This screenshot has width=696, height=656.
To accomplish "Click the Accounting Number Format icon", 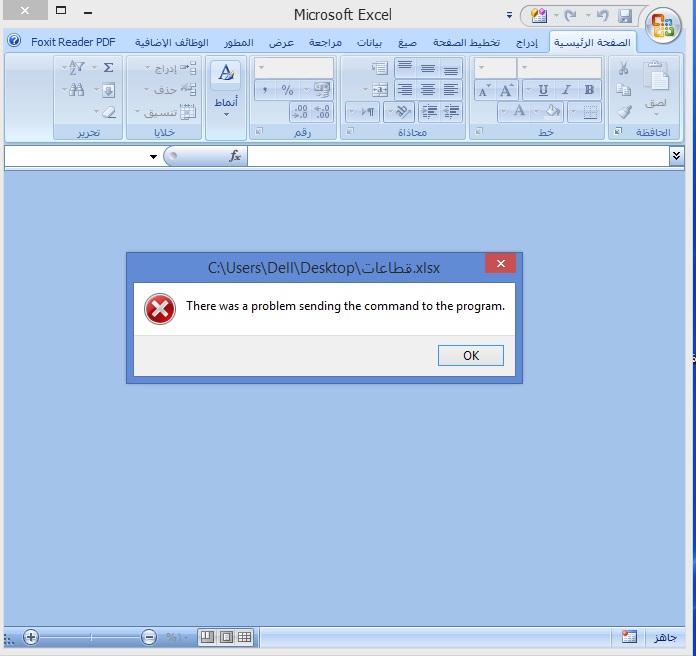I will [x=322, y=90].
